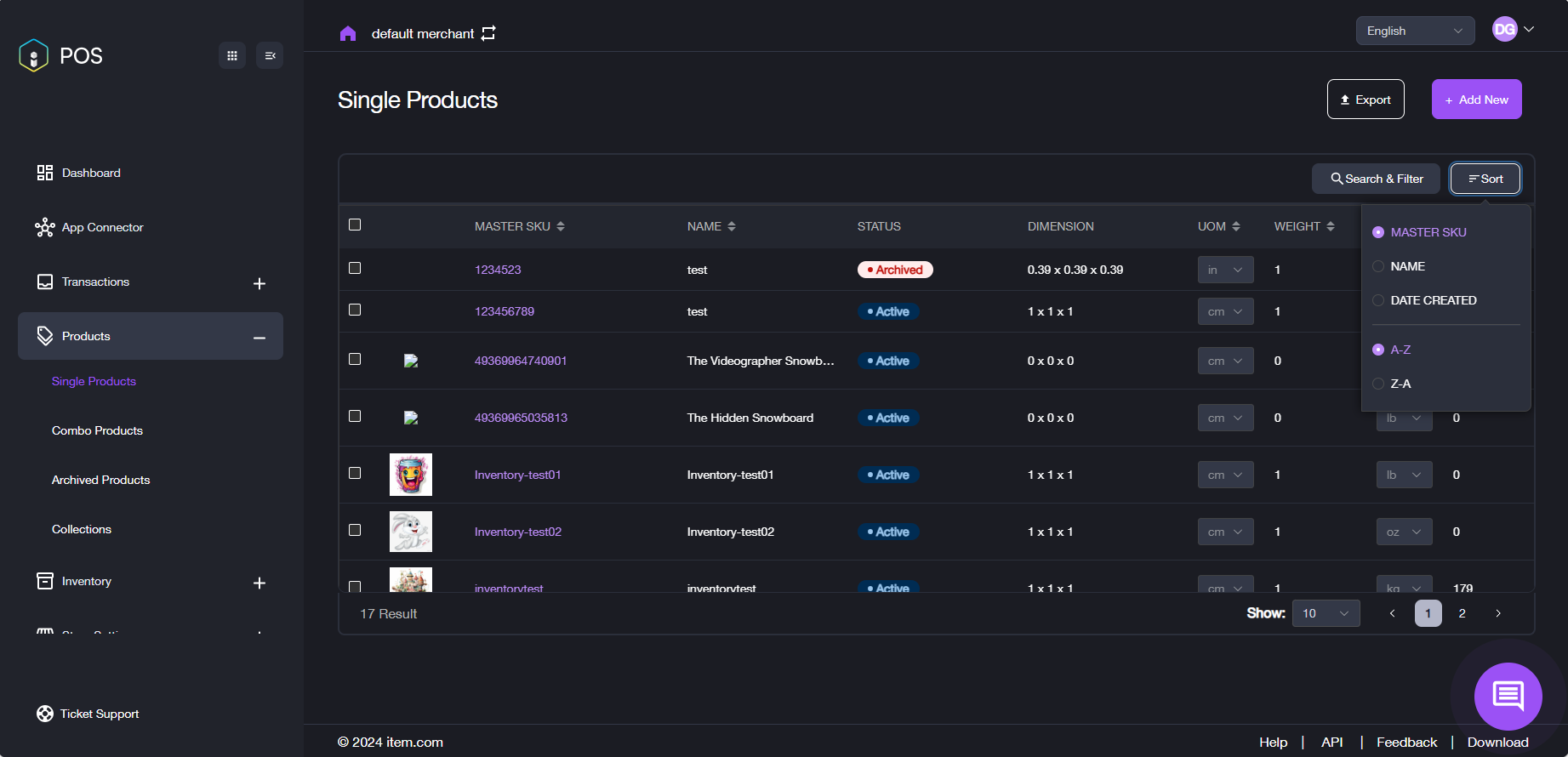Check the box for SKU 1234523
The image size is (1568, 757).
(x=355, y=268)
